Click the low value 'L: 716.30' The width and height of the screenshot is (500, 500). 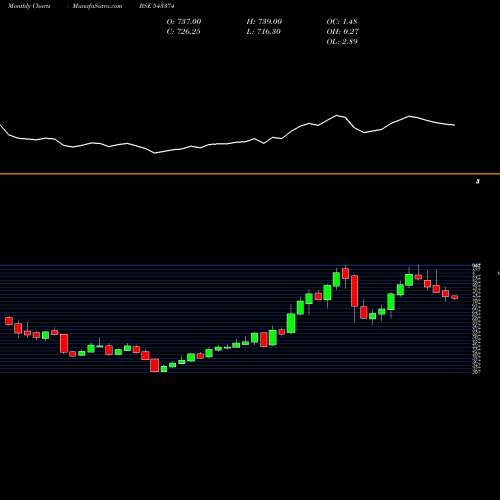pyautogui.click(x=263, y=32)
